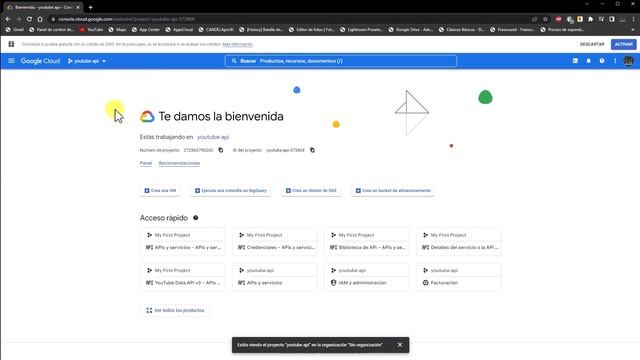640x360 pixels.
Task: Click Ejecuta una consulta en BigQuery
Action: pyautogui.click(x=231, y=191)
